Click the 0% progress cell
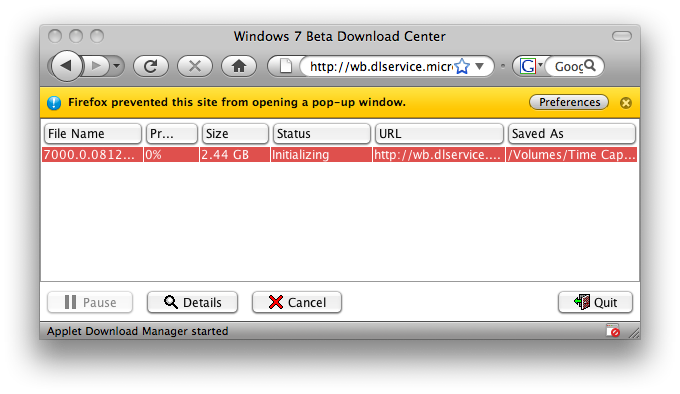The width and height of the screenshot is (680, 394). point(171,155)
